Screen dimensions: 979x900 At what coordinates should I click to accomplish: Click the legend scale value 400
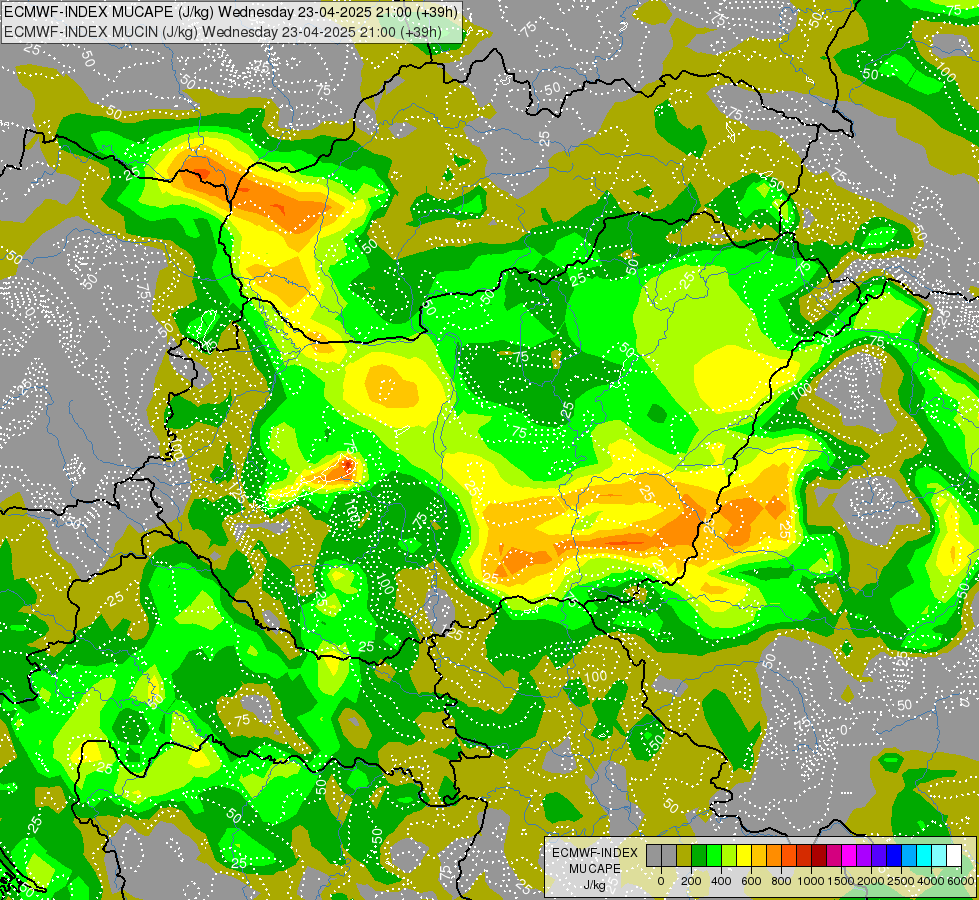(x=721, y=881)
